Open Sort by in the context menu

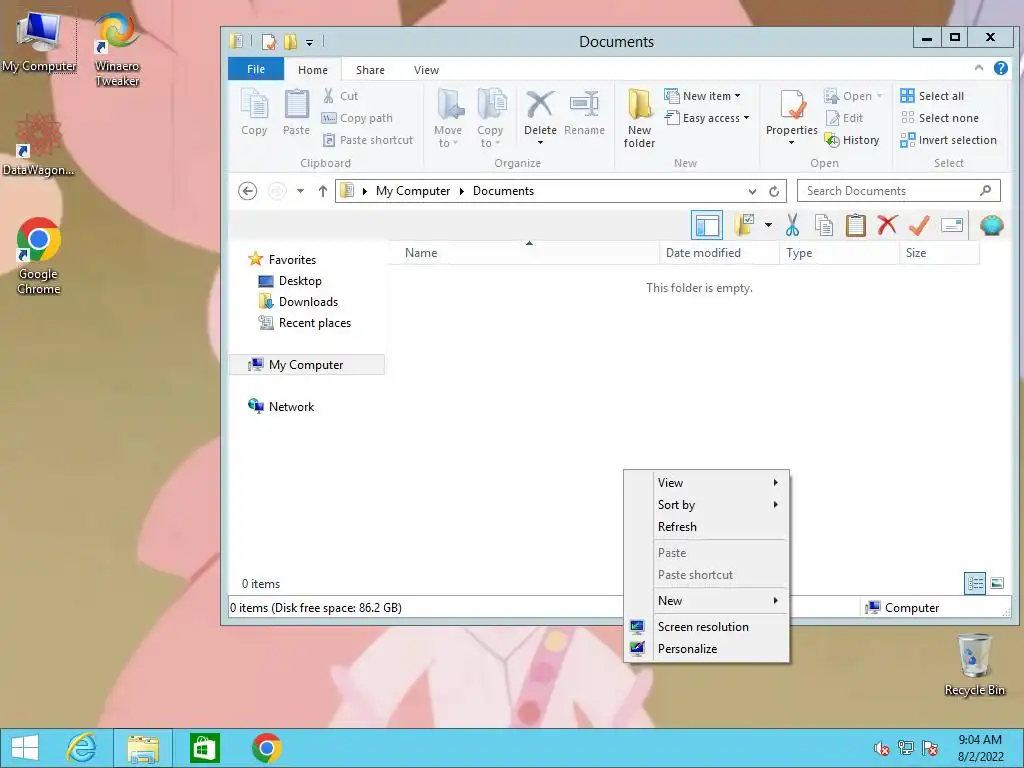[707, 505]
